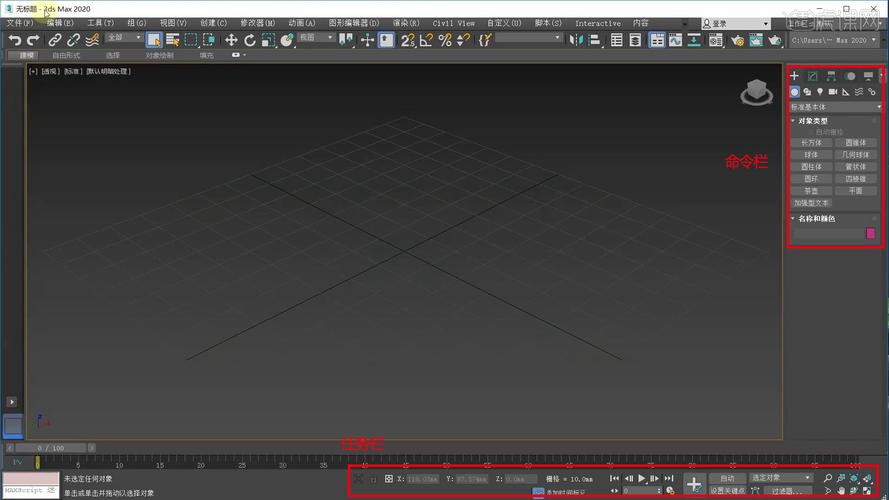Switch to the Hierarchy panel tab
Viewport: 889px width, 500px height.
831,76
